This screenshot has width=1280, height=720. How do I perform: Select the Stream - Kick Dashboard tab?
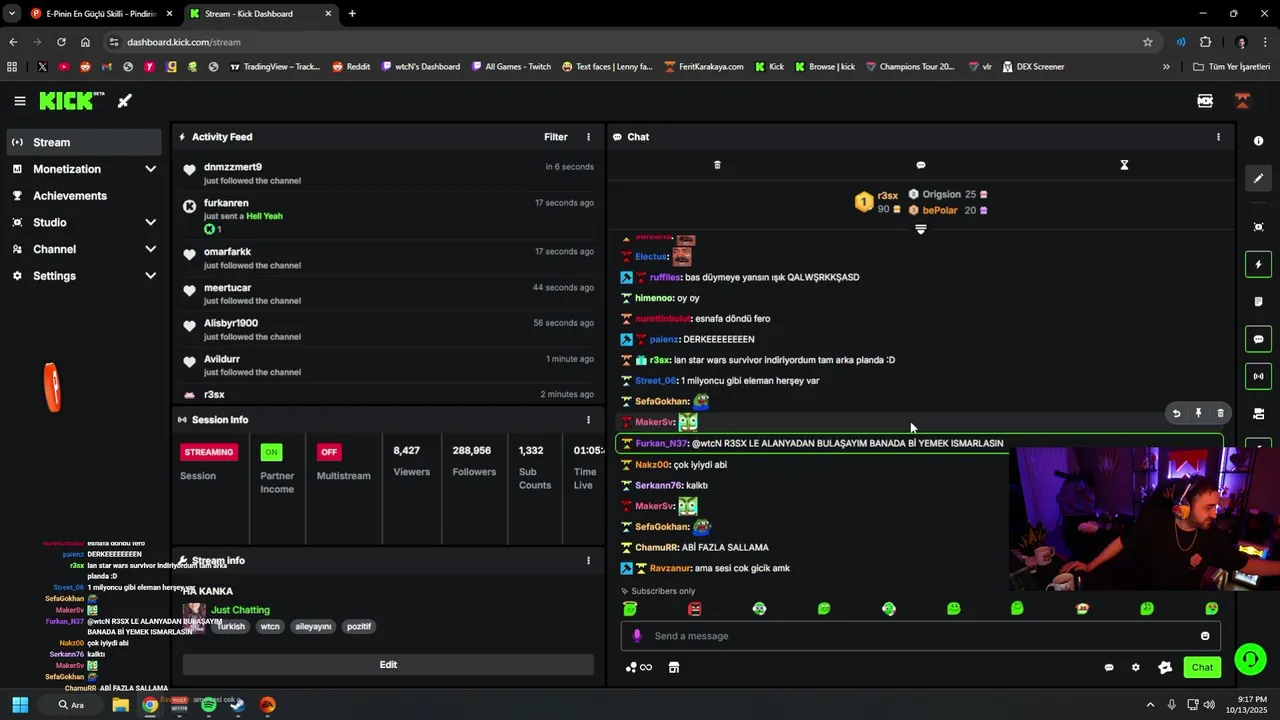coord(262,14)
